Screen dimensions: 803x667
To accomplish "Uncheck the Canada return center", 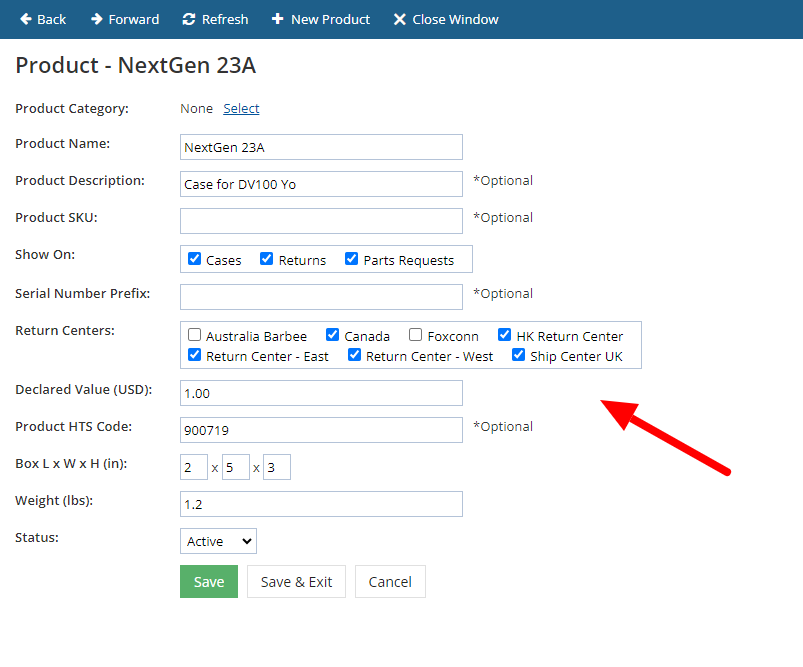I will [x=332, y=334].
